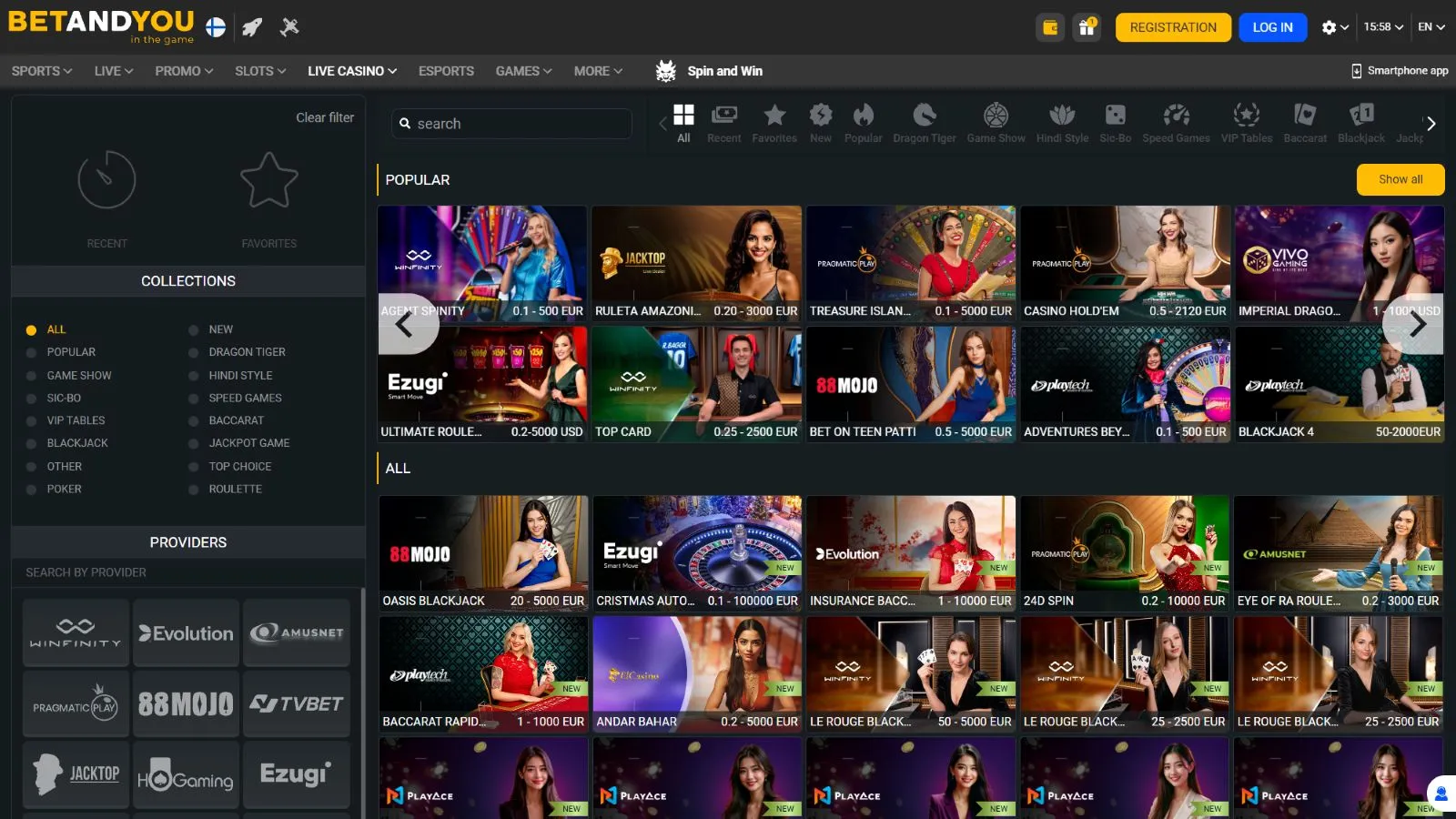
Task: Open the EN language dropdown
Action: pyautogui.click(x=1431, y=27)
